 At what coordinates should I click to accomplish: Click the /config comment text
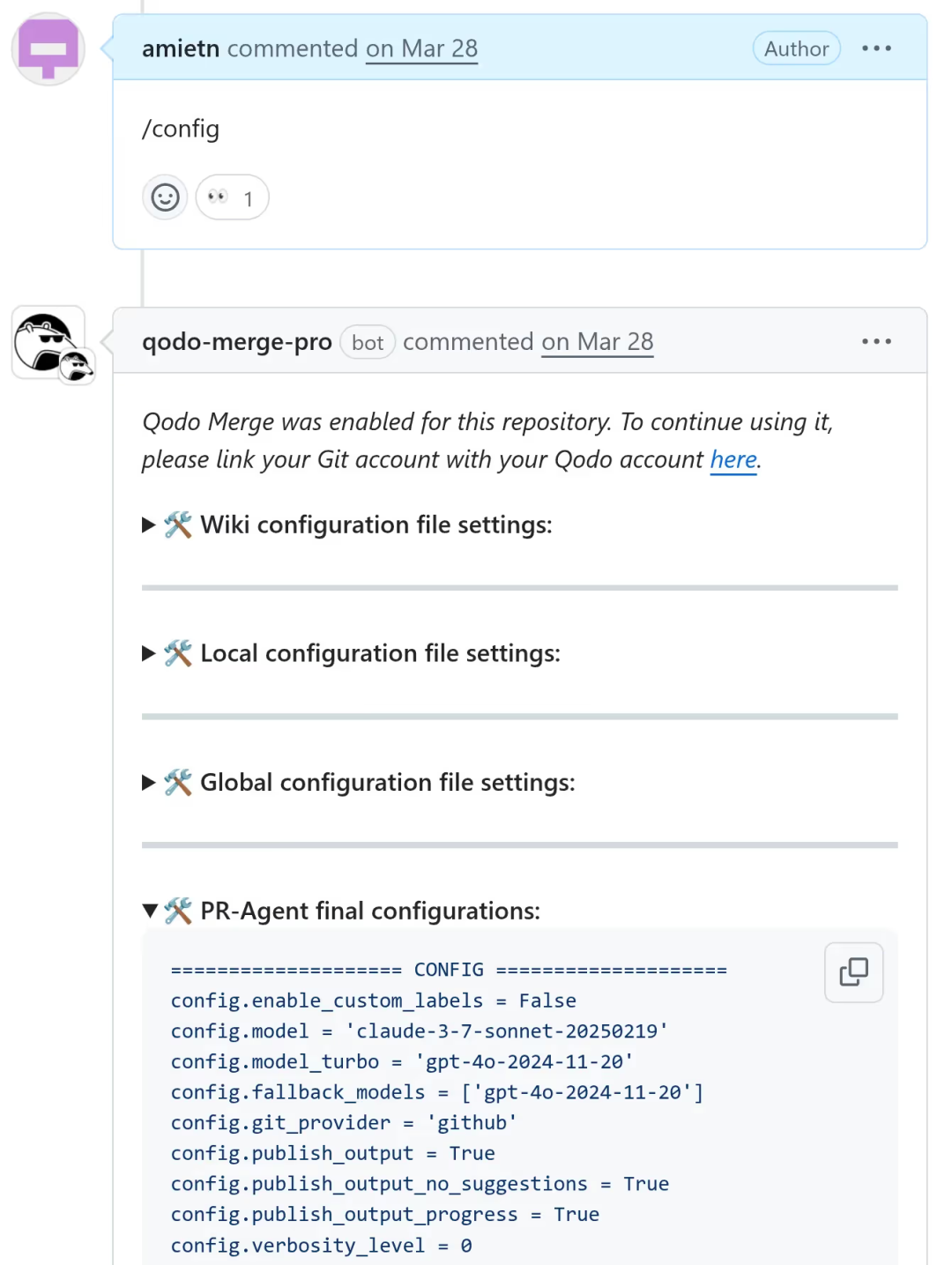coord(181,129)
